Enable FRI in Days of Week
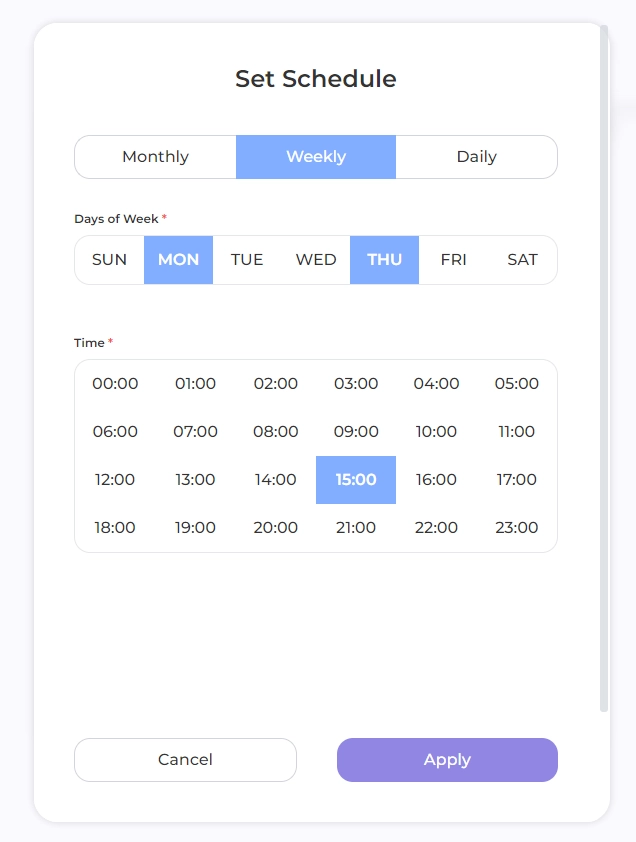Image resolution: width=636 pixels, height=842 pixels. [x=453, y=260]
